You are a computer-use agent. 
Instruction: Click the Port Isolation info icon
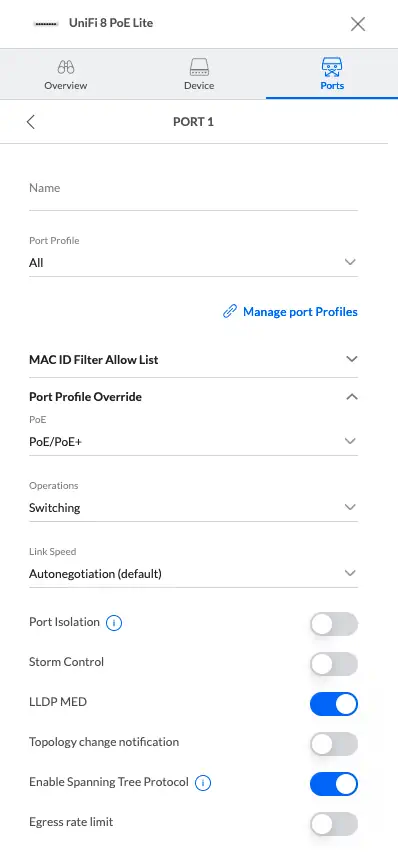pos(113,623)
